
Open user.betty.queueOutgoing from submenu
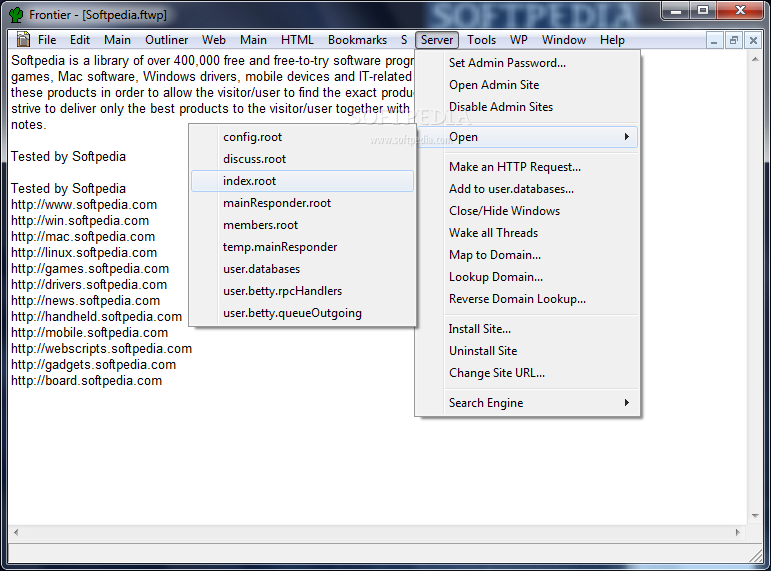click(302, 313)
